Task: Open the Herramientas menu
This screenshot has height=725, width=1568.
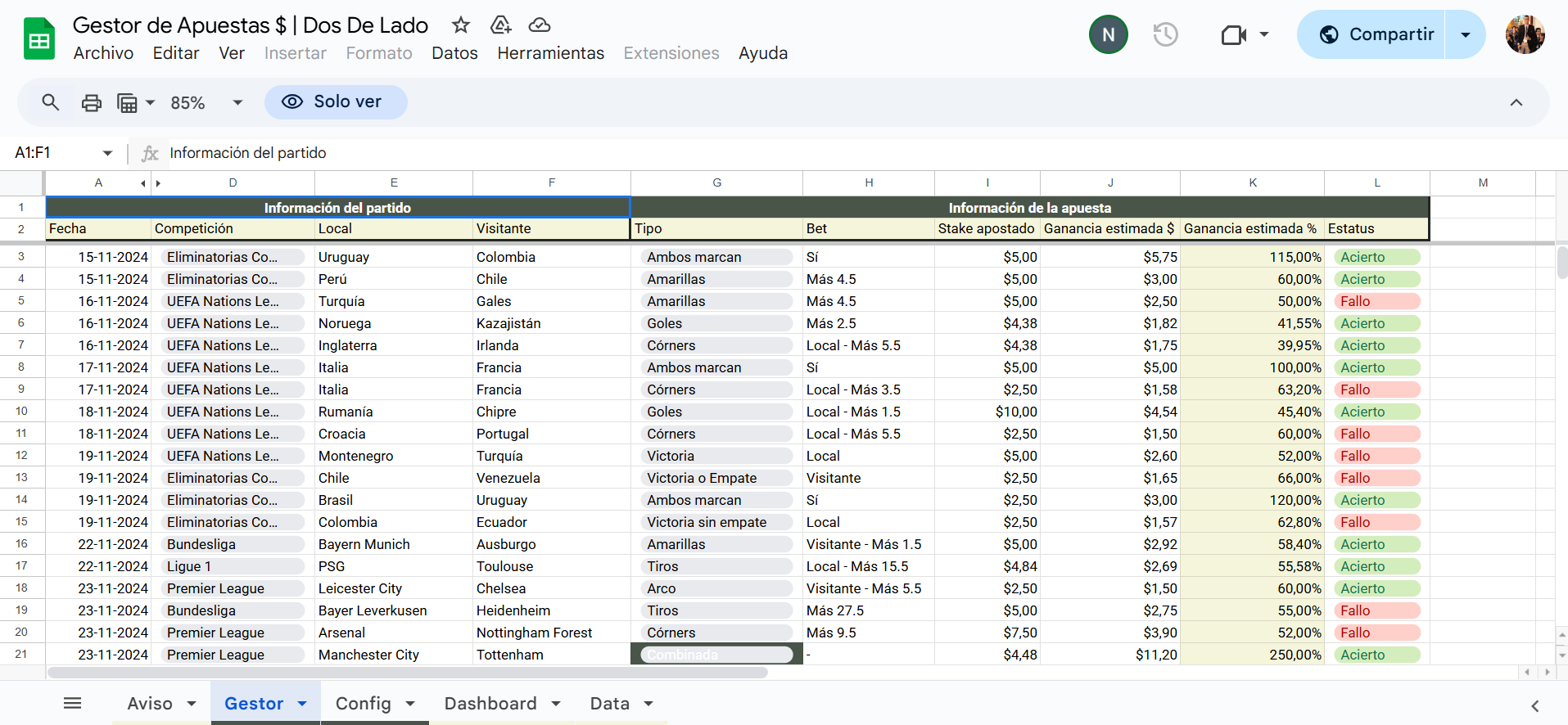Action: point(550,53)
